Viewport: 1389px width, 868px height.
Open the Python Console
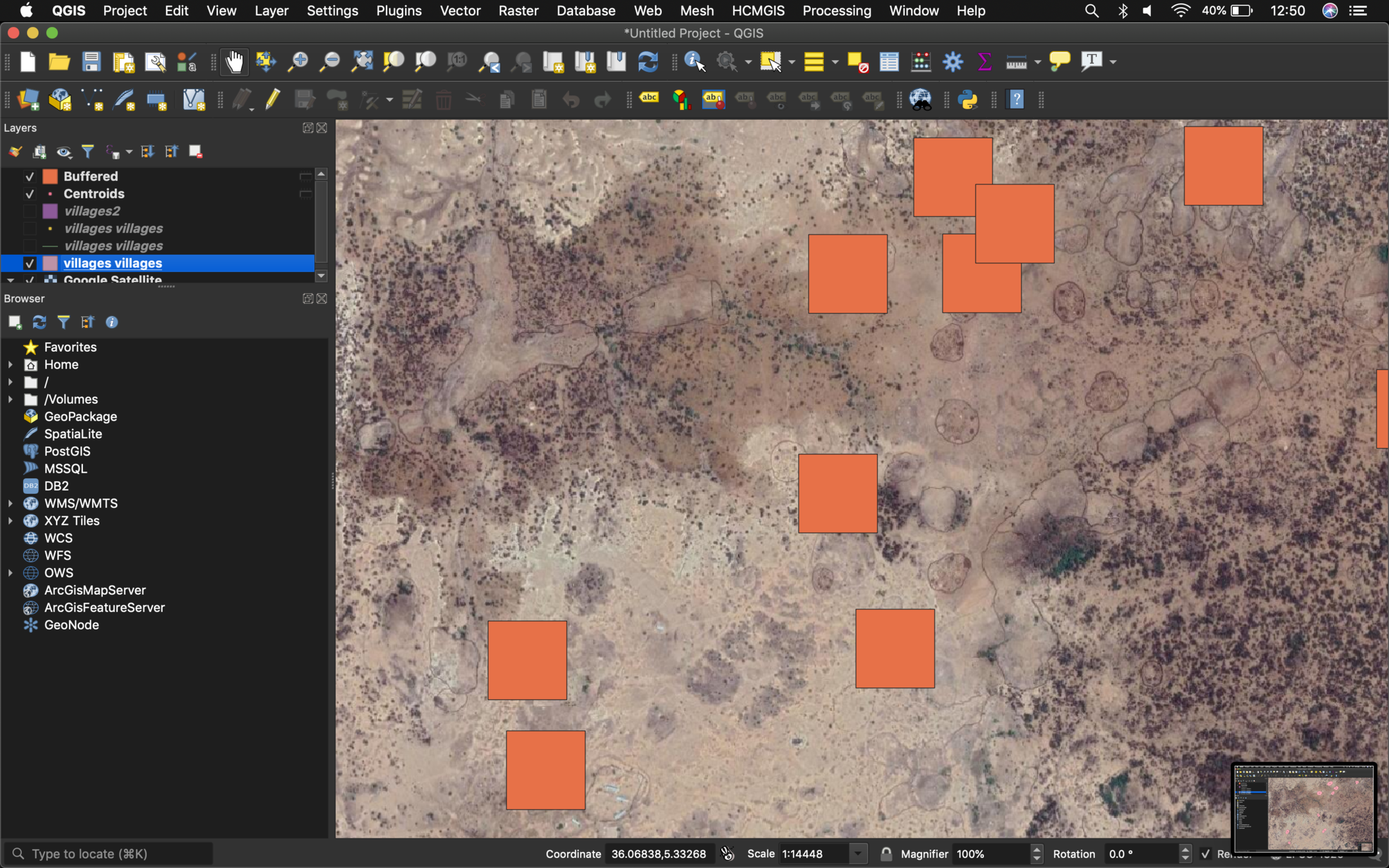tap(968, 100)
